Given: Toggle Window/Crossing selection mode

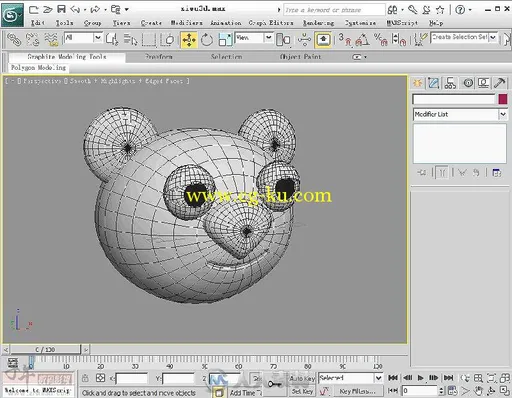Looking at the screenshot, I should [168, 39].
